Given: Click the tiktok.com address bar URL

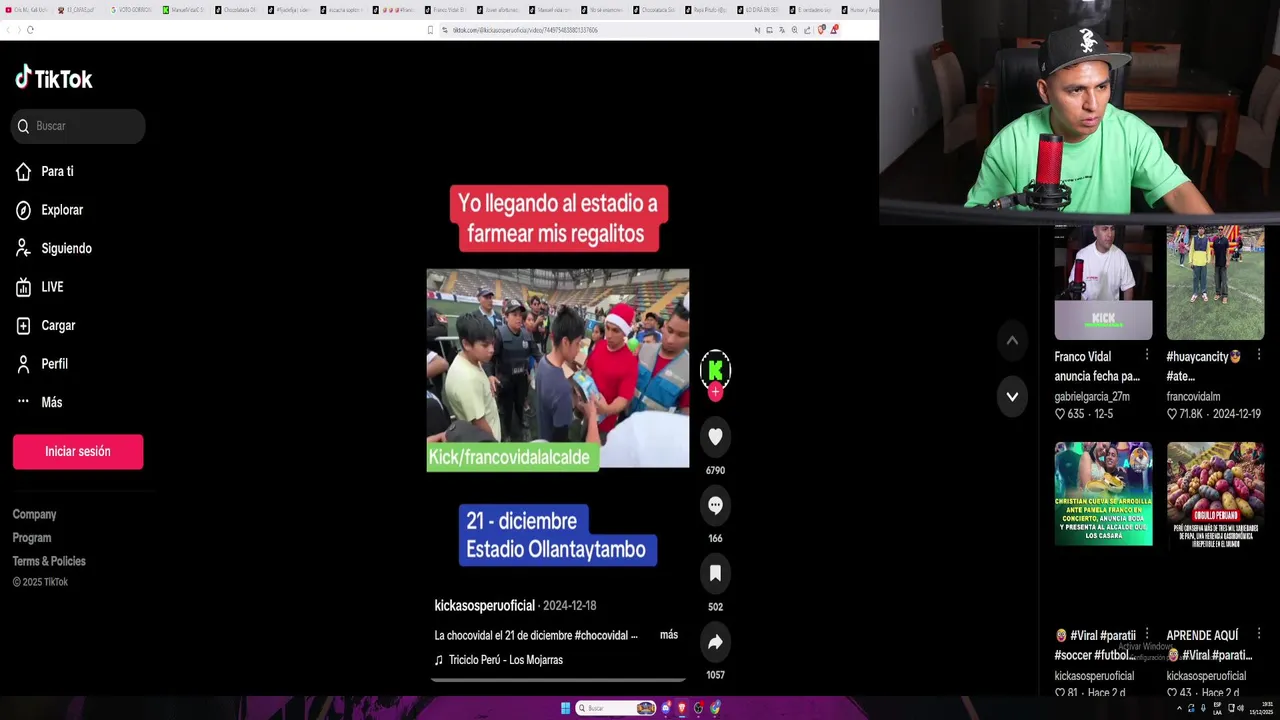Looking at the screenshot, I should [x=525, y=30].
